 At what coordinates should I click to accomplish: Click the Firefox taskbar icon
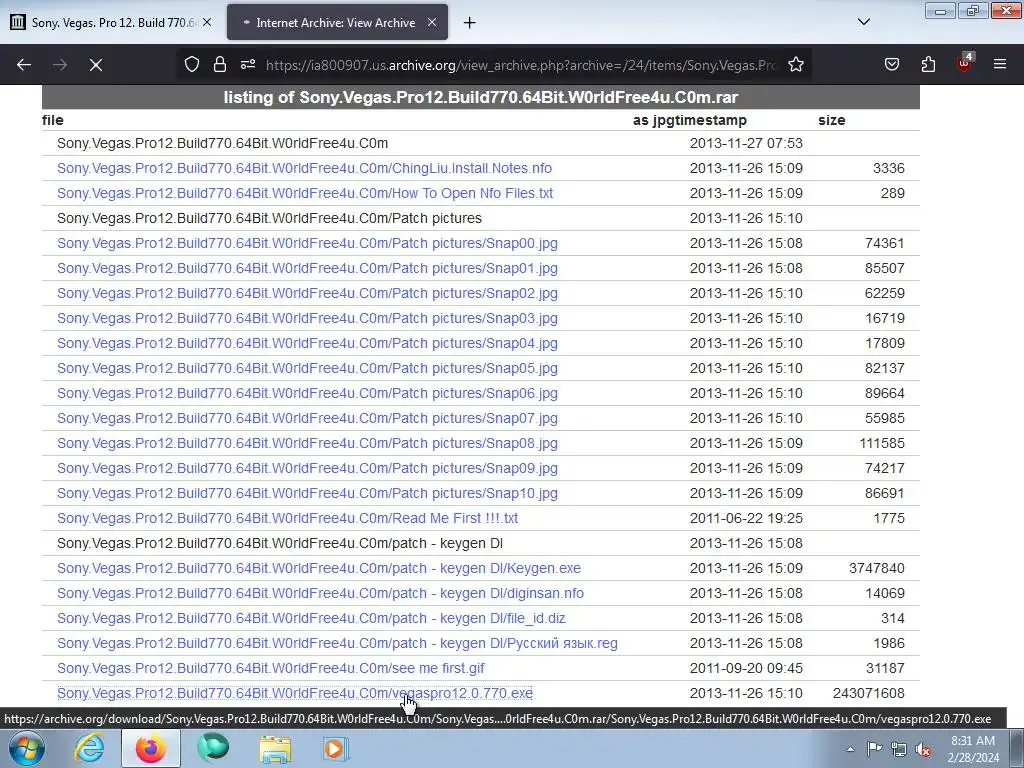151,748
